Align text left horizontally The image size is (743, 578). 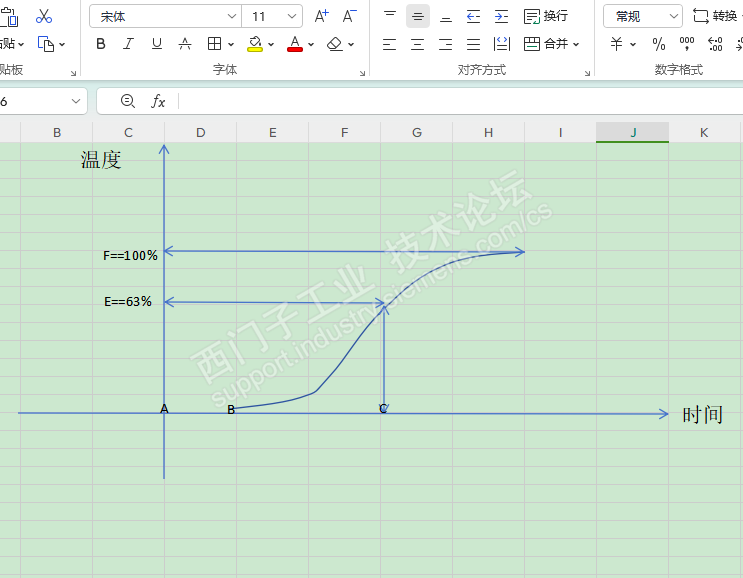coord(390,45)
